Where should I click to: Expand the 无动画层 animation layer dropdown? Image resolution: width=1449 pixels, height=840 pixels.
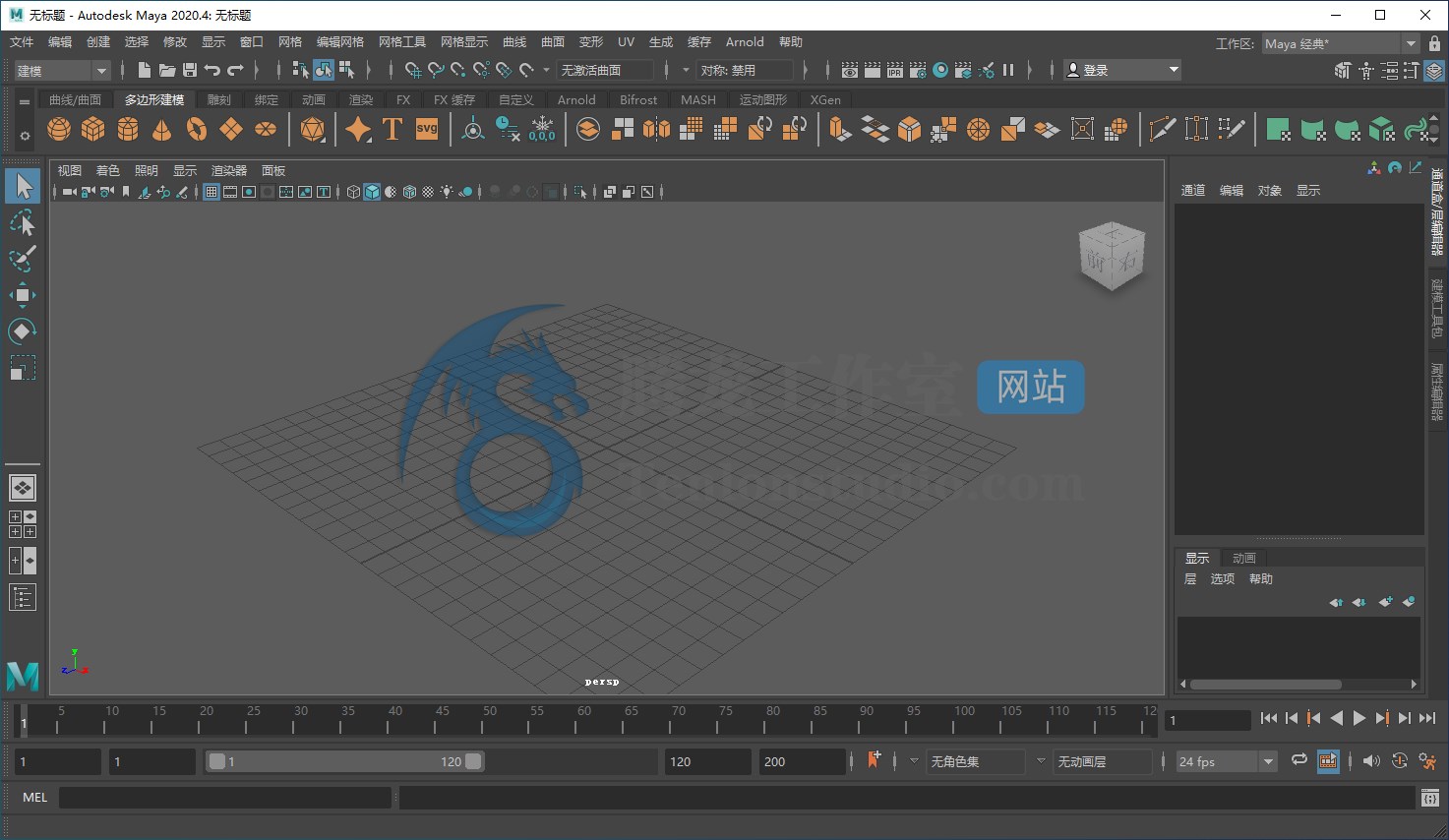1102,761
